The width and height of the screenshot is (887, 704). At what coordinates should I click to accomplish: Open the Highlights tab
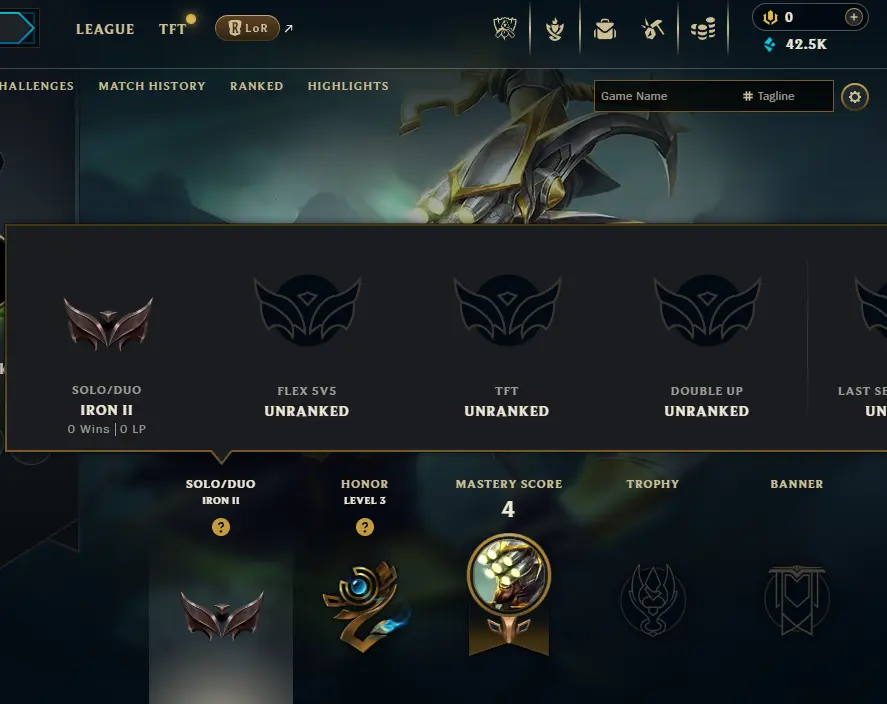point(348,86)
